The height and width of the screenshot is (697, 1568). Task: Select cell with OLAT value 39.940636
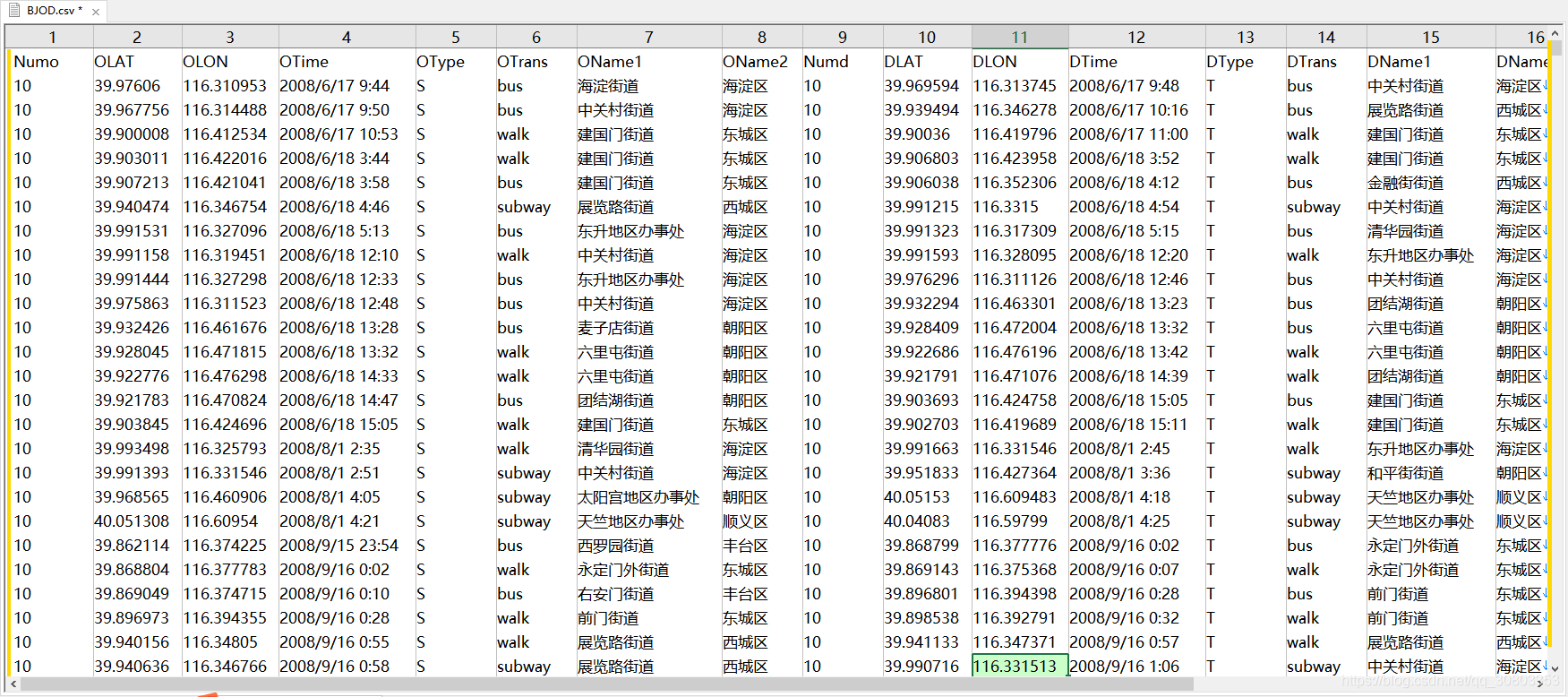click(137, 667)
